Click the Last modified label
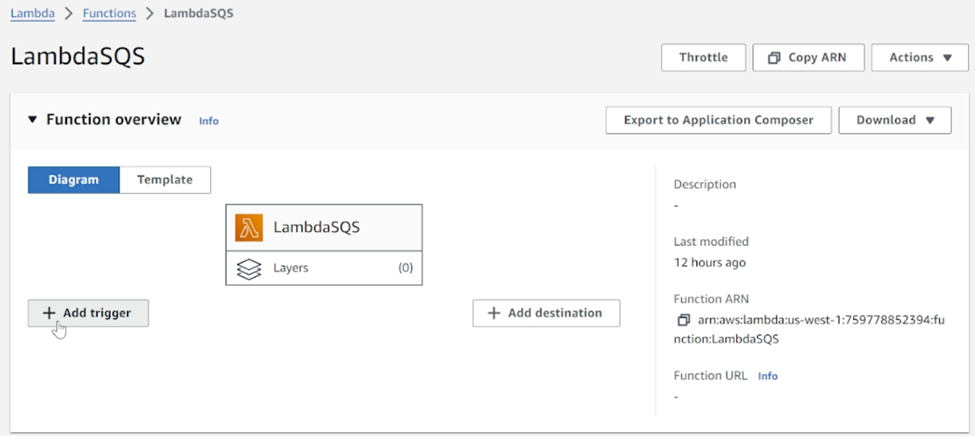 click(711, 241)
